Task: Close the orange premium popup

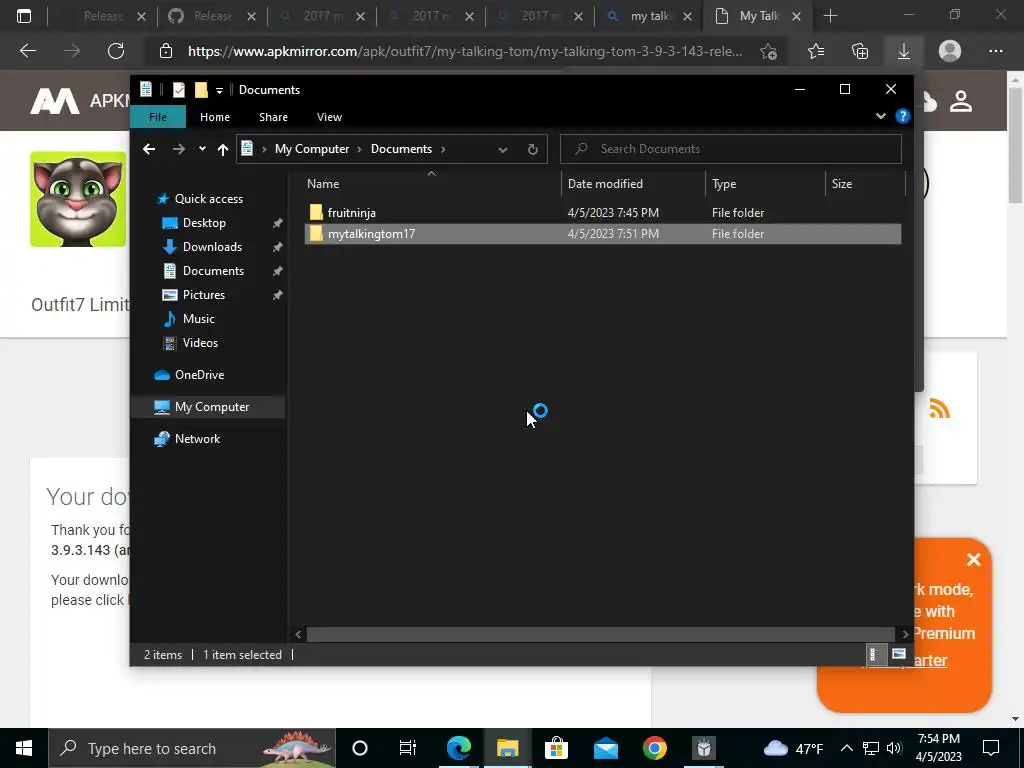Action: (974, 560)
